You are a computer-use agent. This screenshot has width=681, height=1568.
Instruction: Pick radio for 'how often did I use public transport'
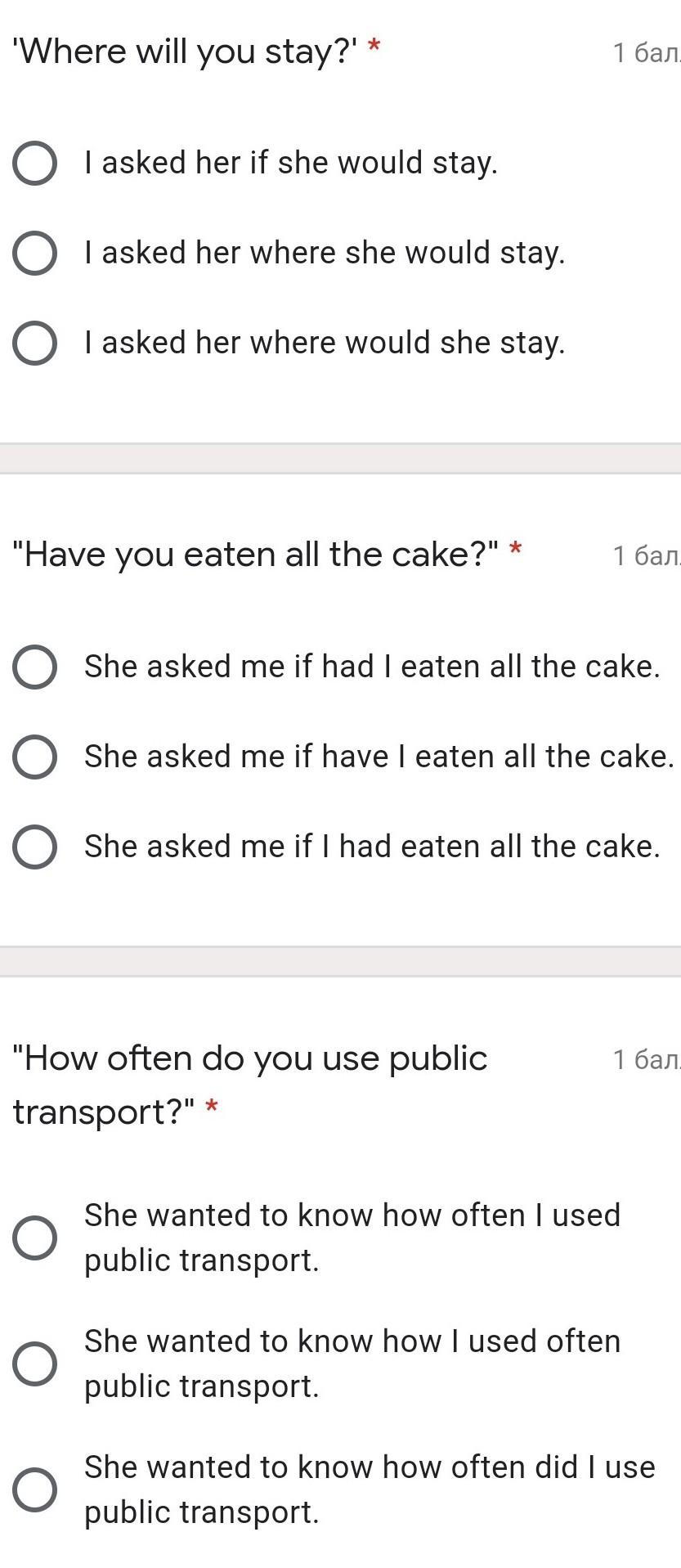tap(34, 1489)
